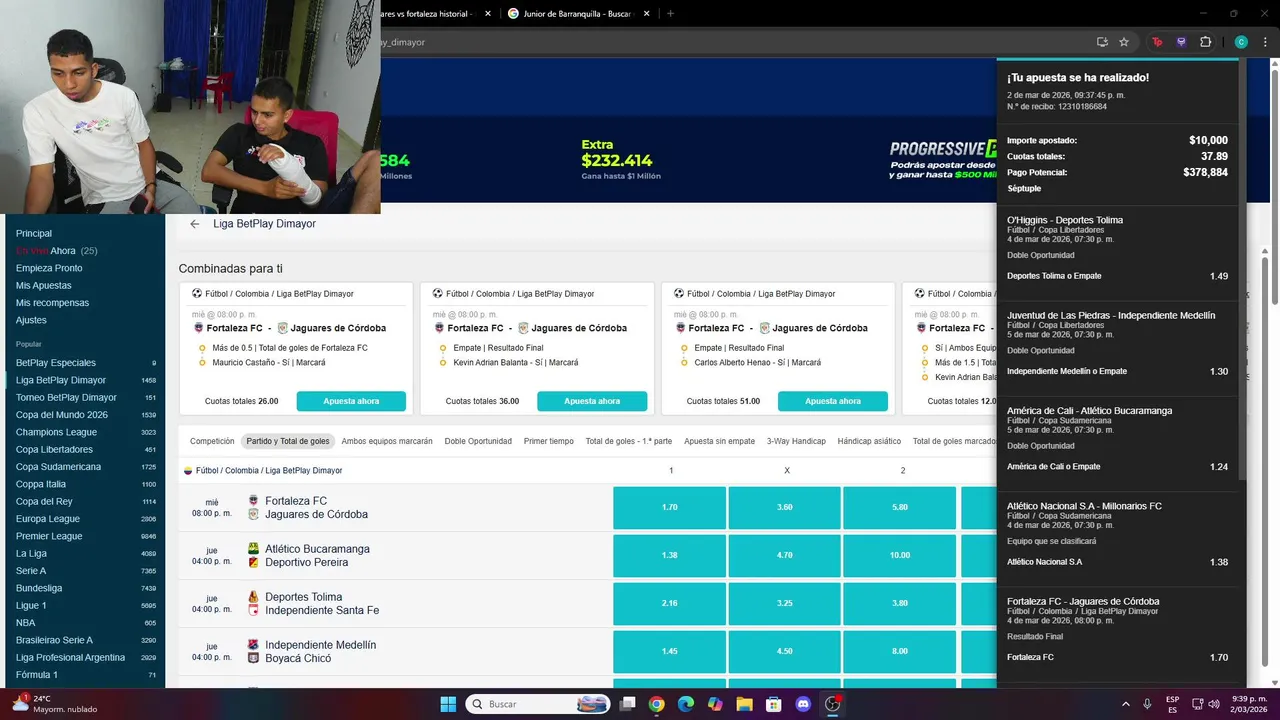Screen dimensions: 1280x720
Task: Open File Explorer from the taskbar
Action: point(745,704)
